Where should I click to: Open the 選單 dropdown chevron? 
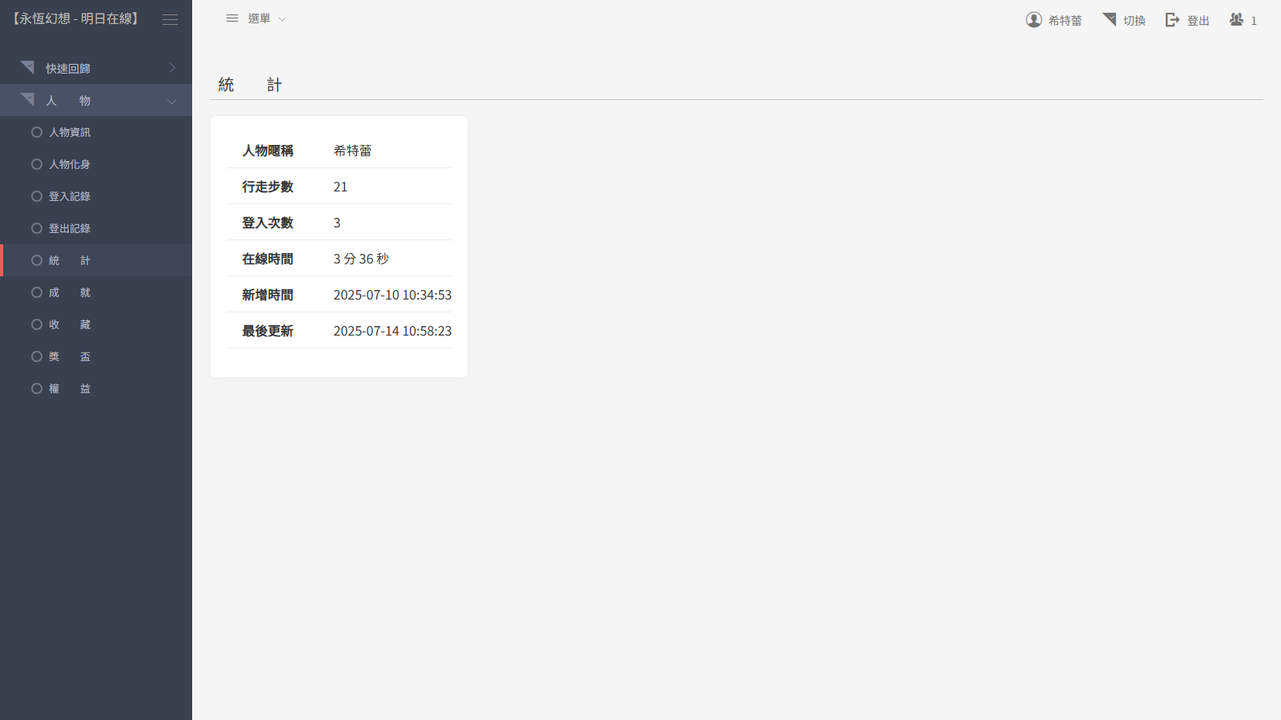(x=282, y=19)
